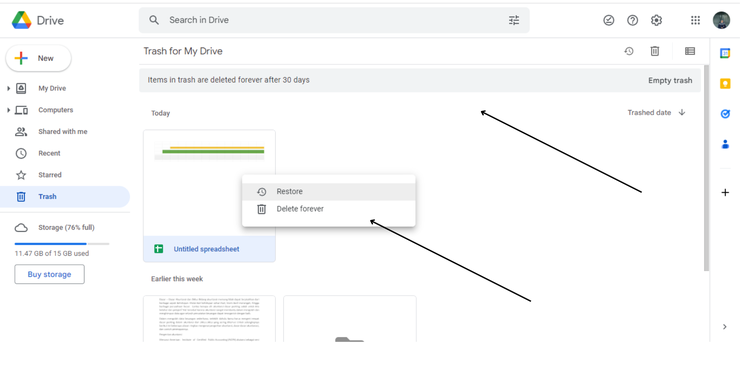
Task: Click the Sheets icon on Untitled spreadsheet
Action: click(x=159, y=249)
